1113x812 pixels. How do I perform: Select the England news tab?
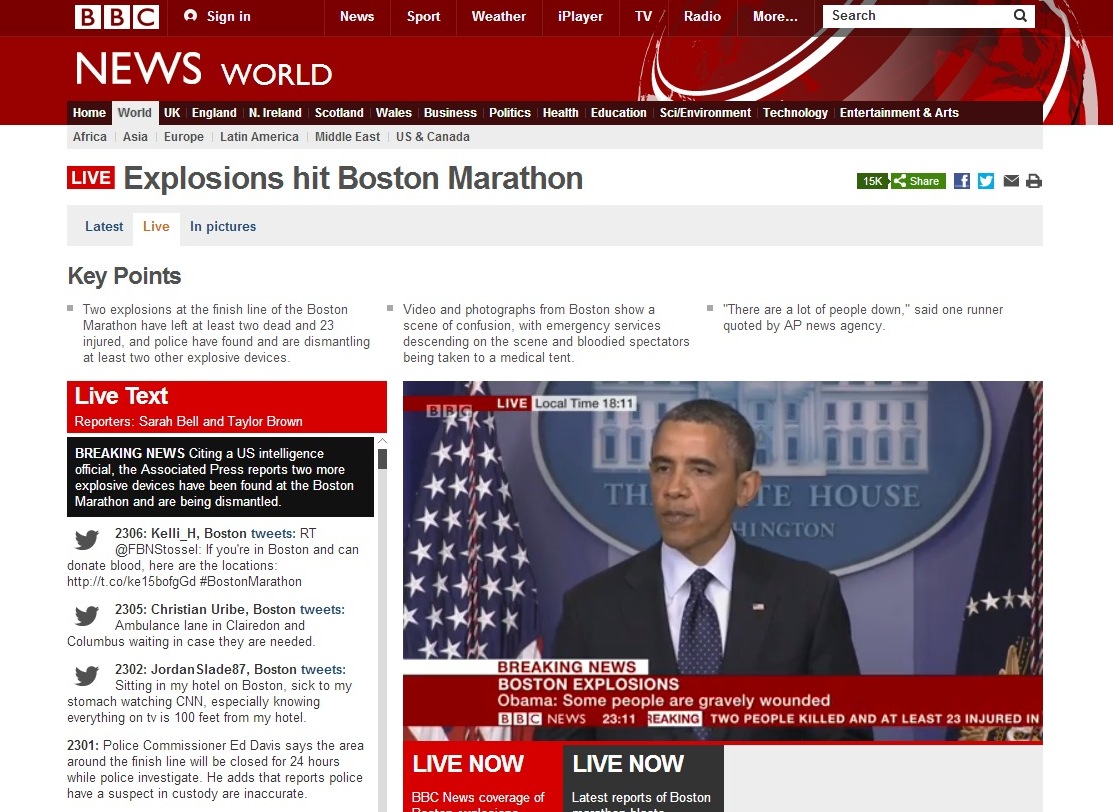click(214, 113)
